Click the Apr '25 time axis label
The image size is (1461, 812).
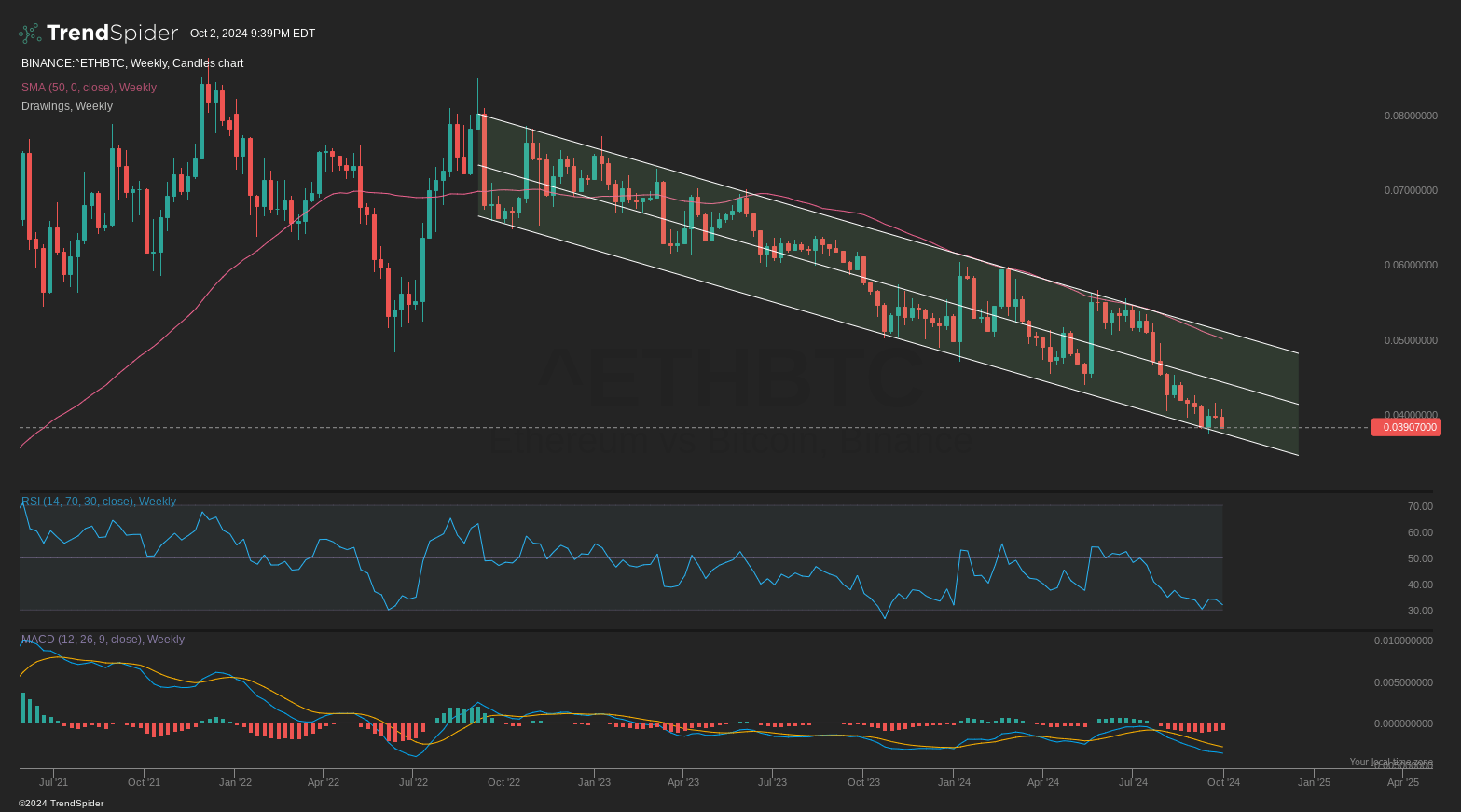[x=1402, y=782]
